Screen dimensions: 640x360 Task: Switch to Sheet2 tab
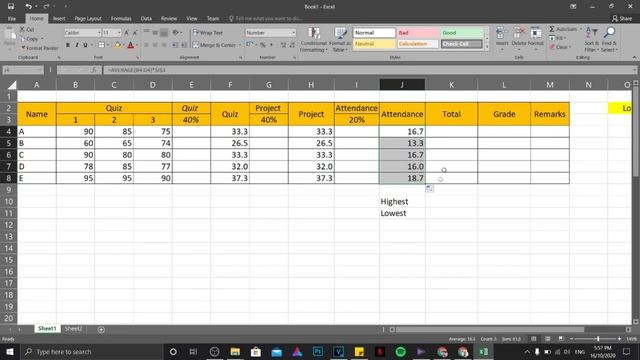click(x=73, y=329)
